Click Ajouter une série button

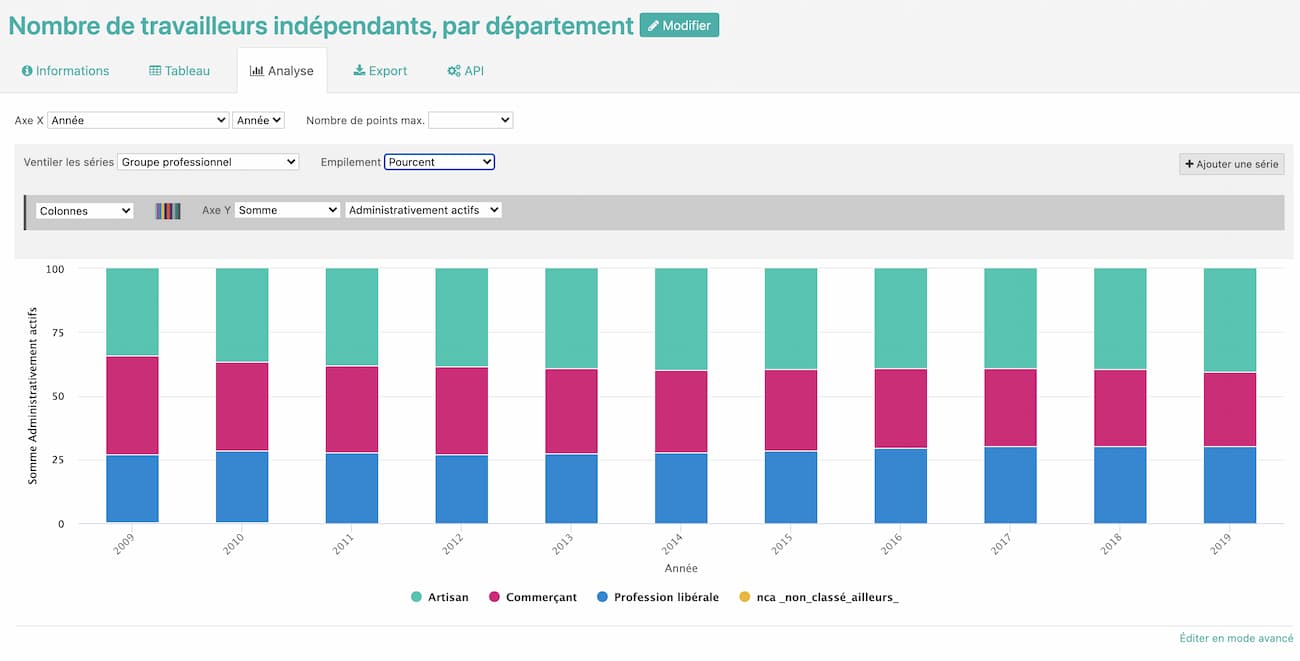[1231, 164]
